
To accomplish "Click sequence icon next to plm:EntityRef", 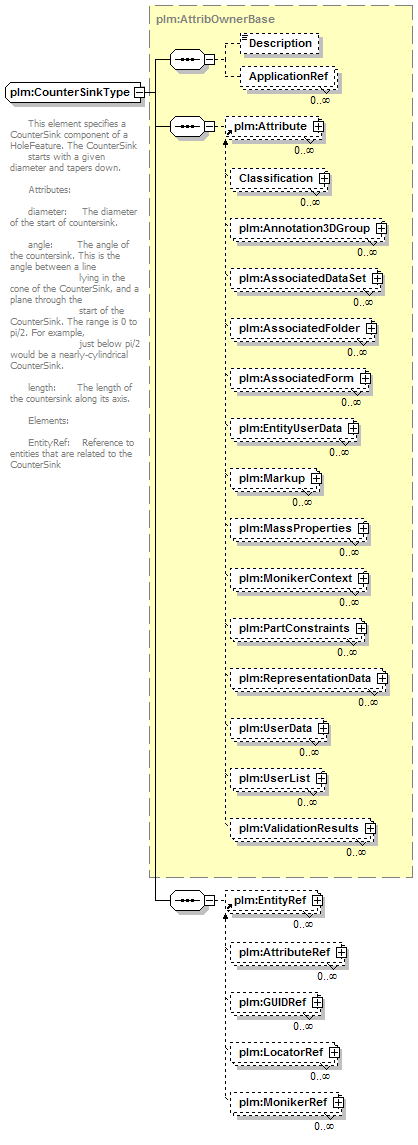I will [189, 900].
